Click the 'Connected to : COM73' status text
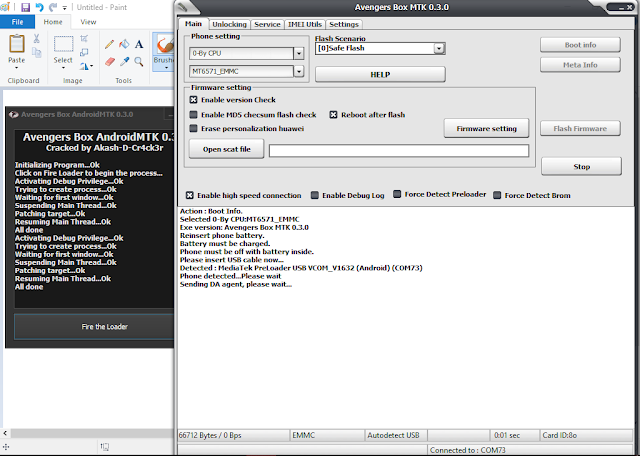Viewport: 640px width, 456px height. click(467, 450)
